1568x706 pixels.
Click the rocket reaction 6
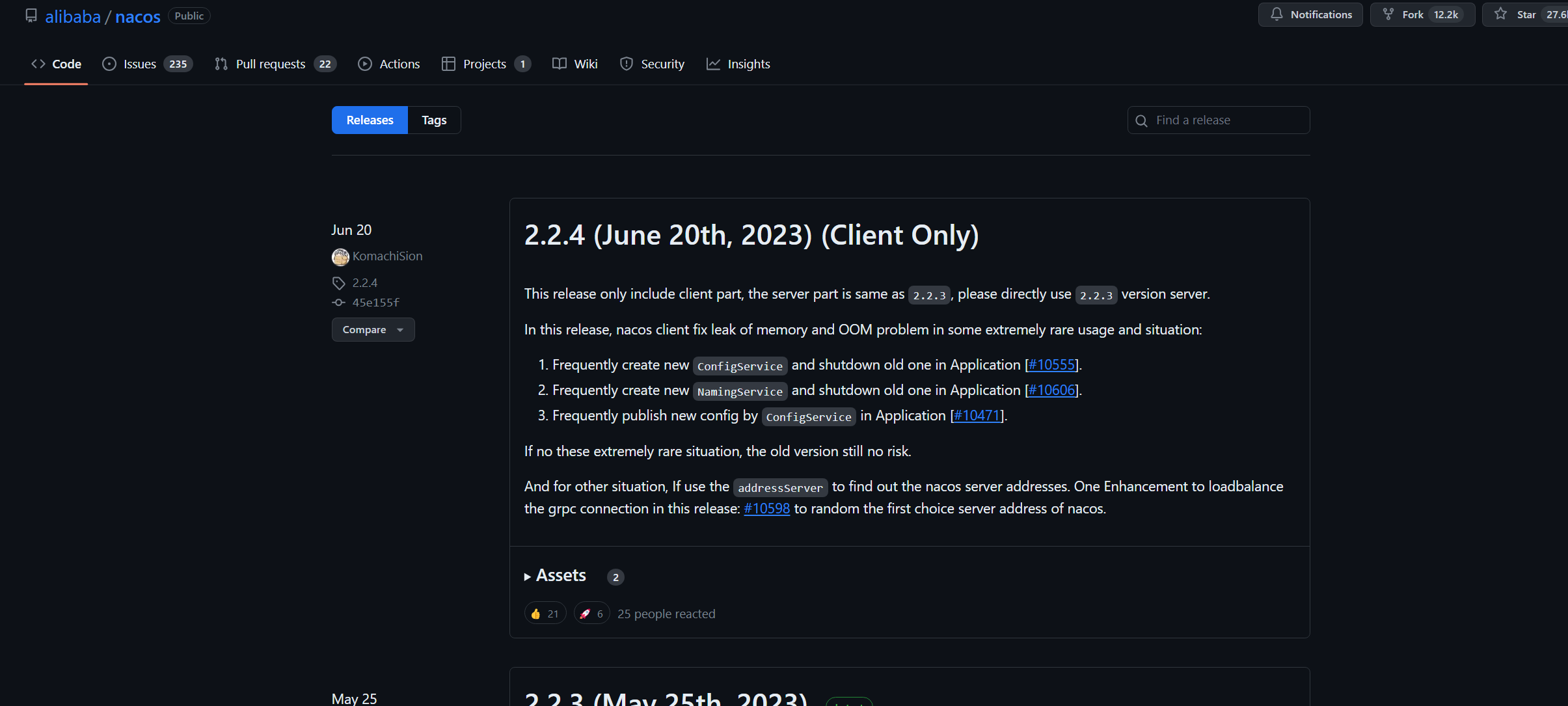coord(591,614)
